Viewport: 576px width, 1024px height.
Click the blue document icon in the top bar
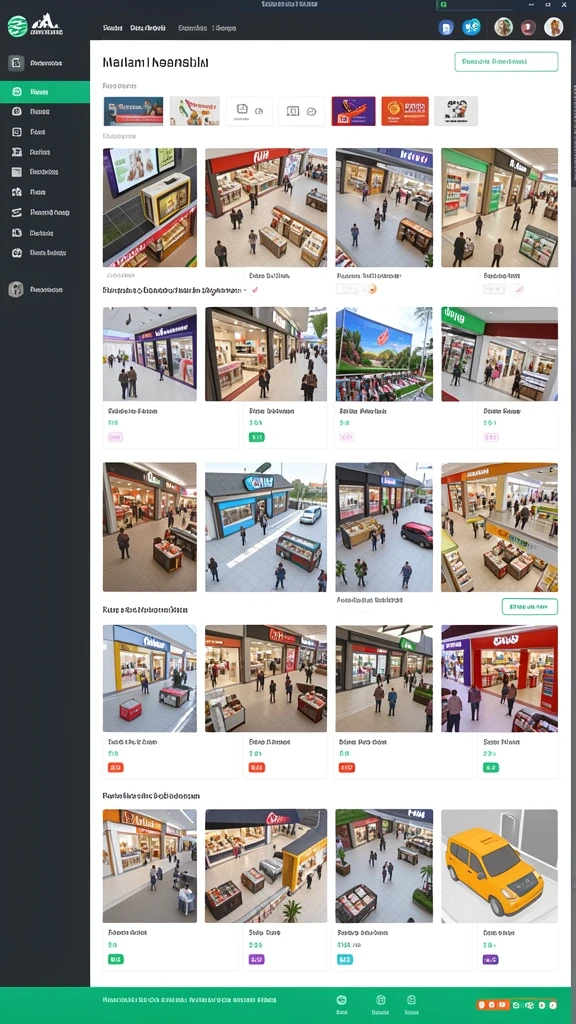(x=446, y=27)
